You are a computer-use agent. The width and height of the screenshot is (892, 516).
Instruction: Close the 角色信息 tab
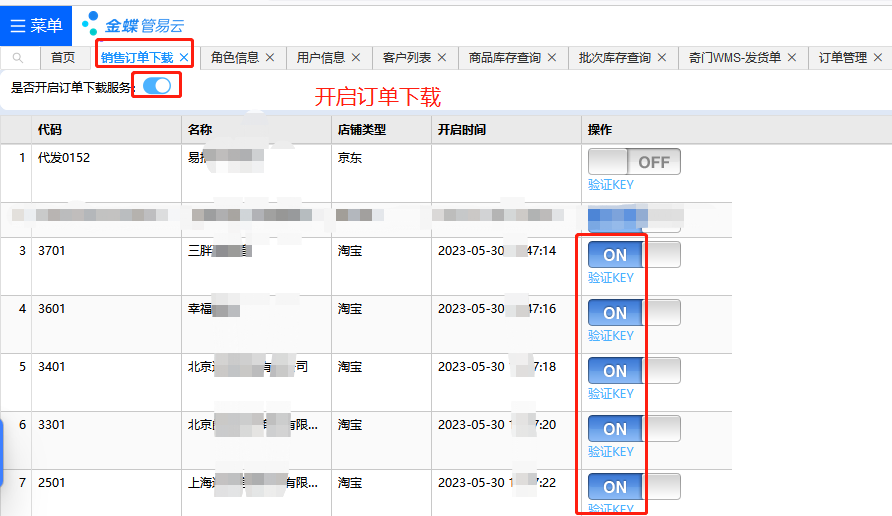269,58
